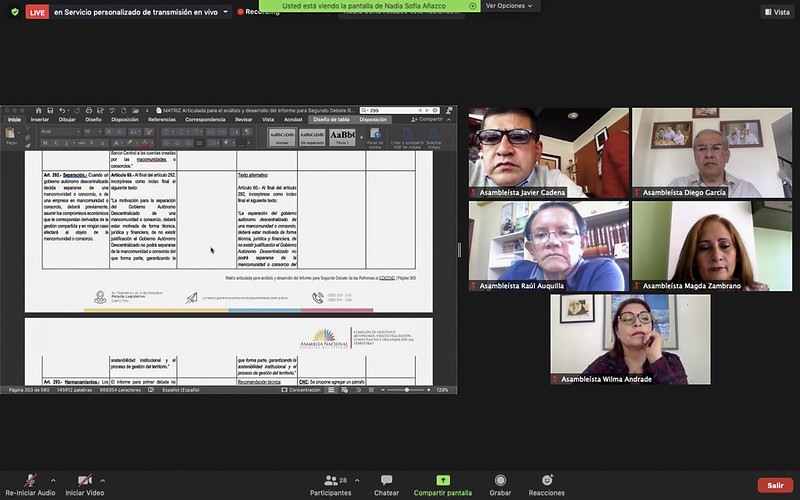Click the Word home icon in the title bar

pyautogui.click(x=39, y=110)
